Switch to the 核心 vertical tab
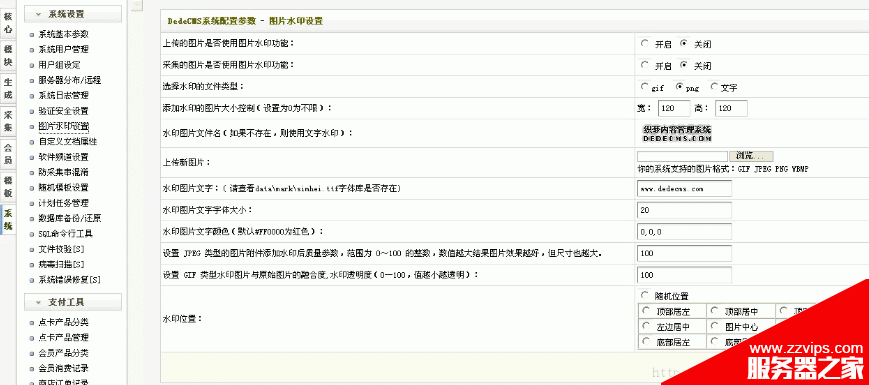The image size is (869, 385). (x=8, y=23)
